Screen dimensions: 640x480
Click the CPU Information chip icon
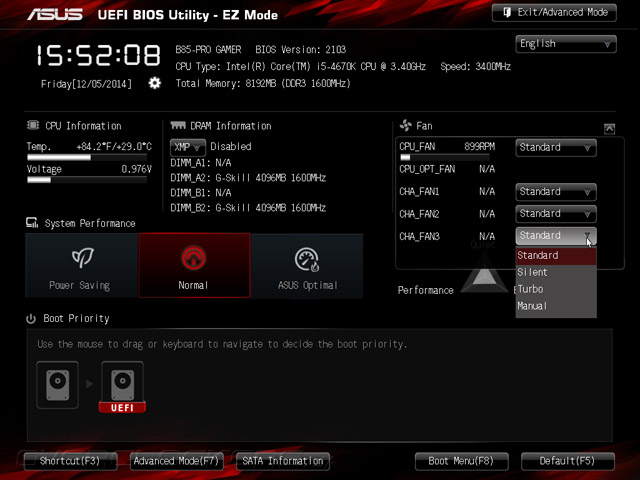[x=33, y=125]
